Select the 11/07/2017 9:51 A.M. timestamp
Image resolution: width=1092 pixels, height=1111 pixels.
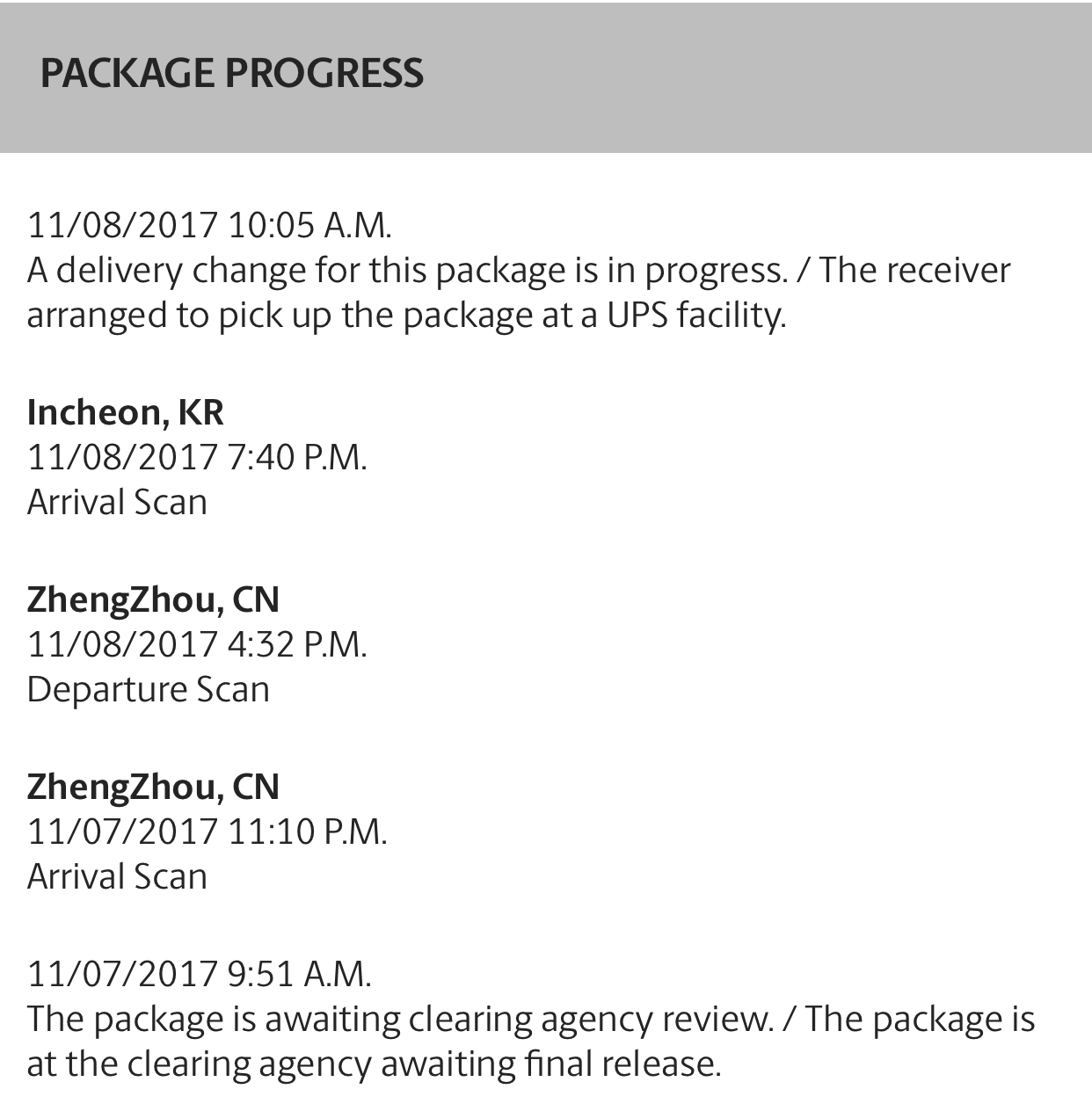tap(200, 973)
